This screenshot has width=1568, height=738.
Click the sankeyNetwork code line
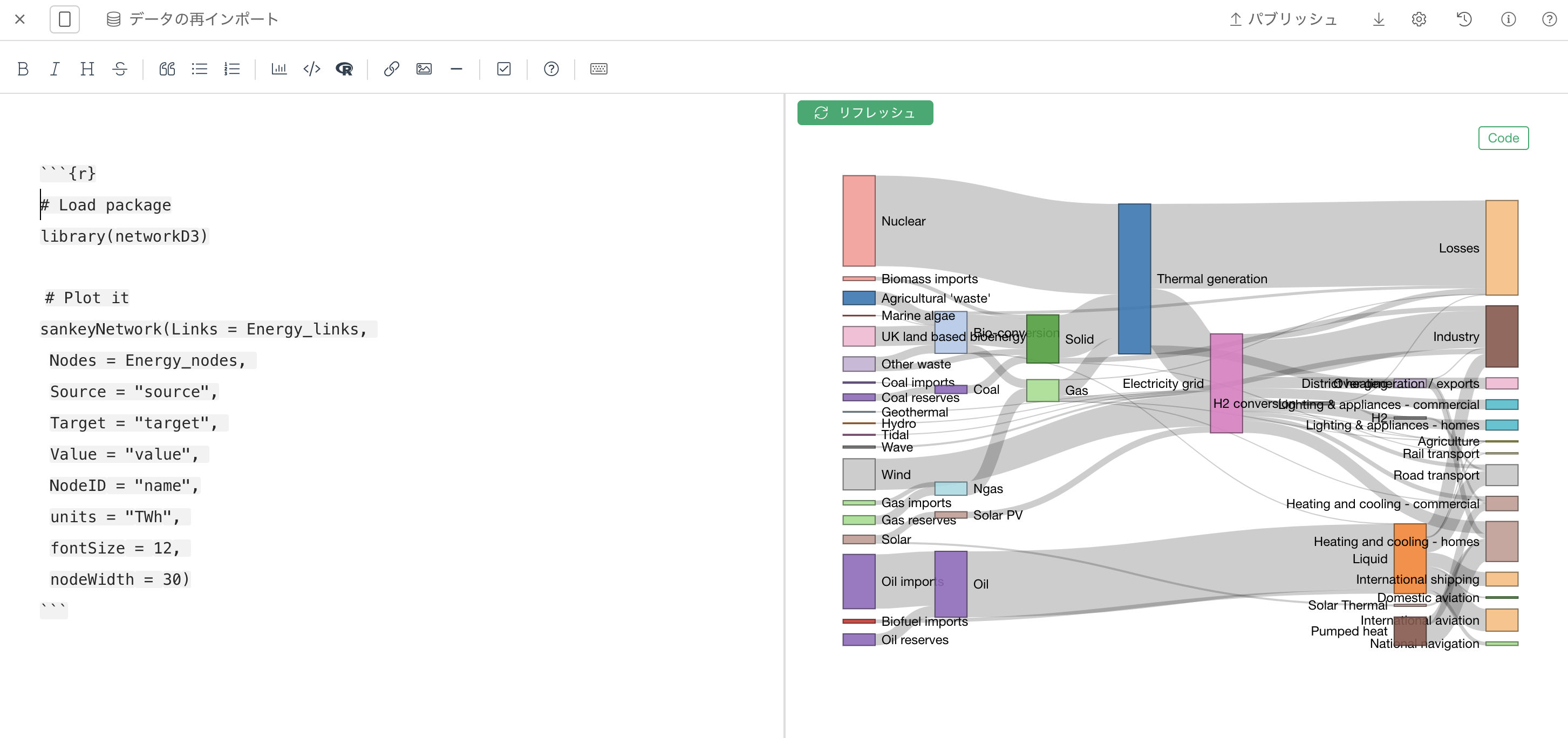pyautogui.click(x=208, y=329)
